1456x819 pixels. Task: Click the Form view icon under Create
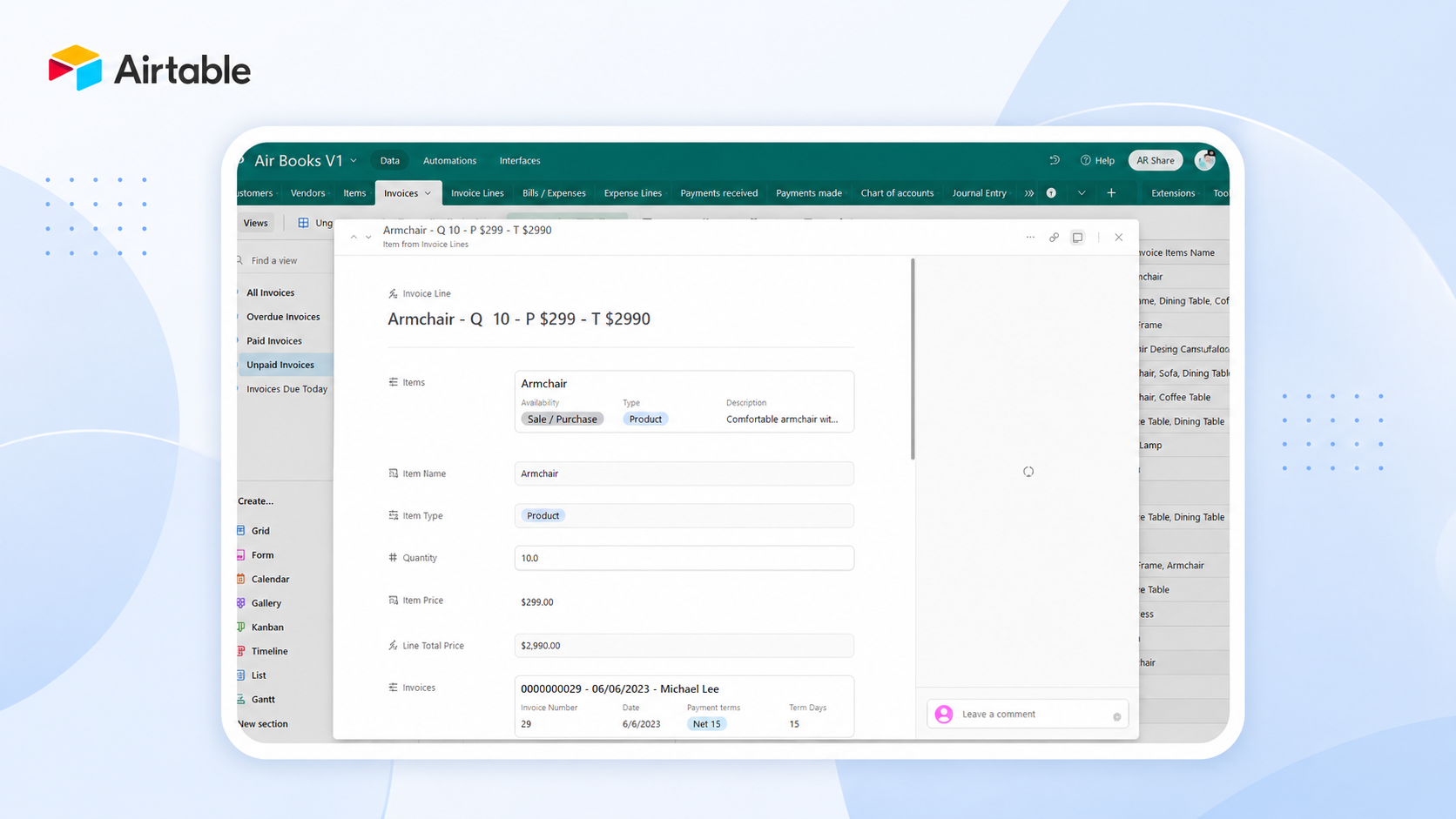241,554
